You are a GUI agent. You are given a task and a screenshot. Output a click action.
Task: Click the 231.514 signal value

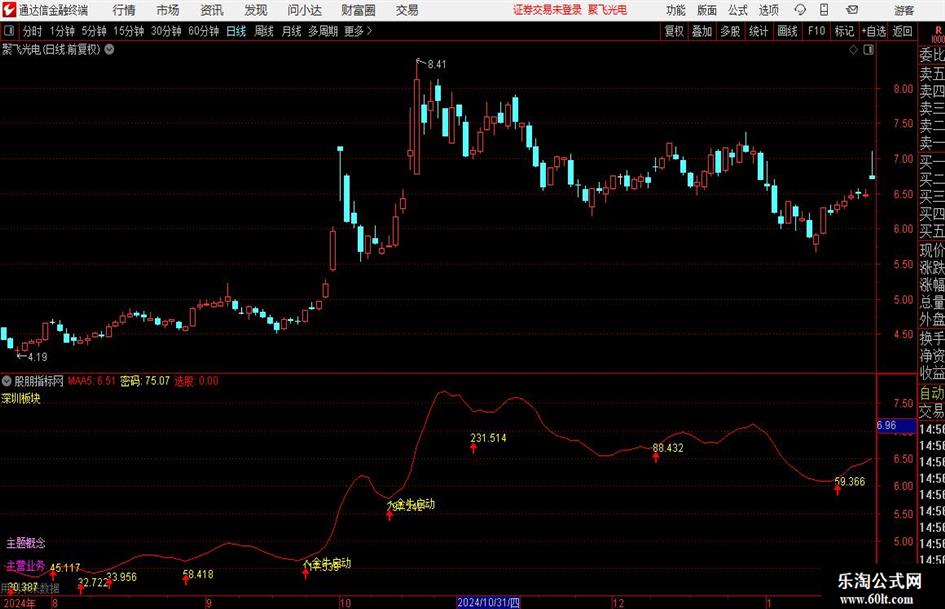(488, 438)
